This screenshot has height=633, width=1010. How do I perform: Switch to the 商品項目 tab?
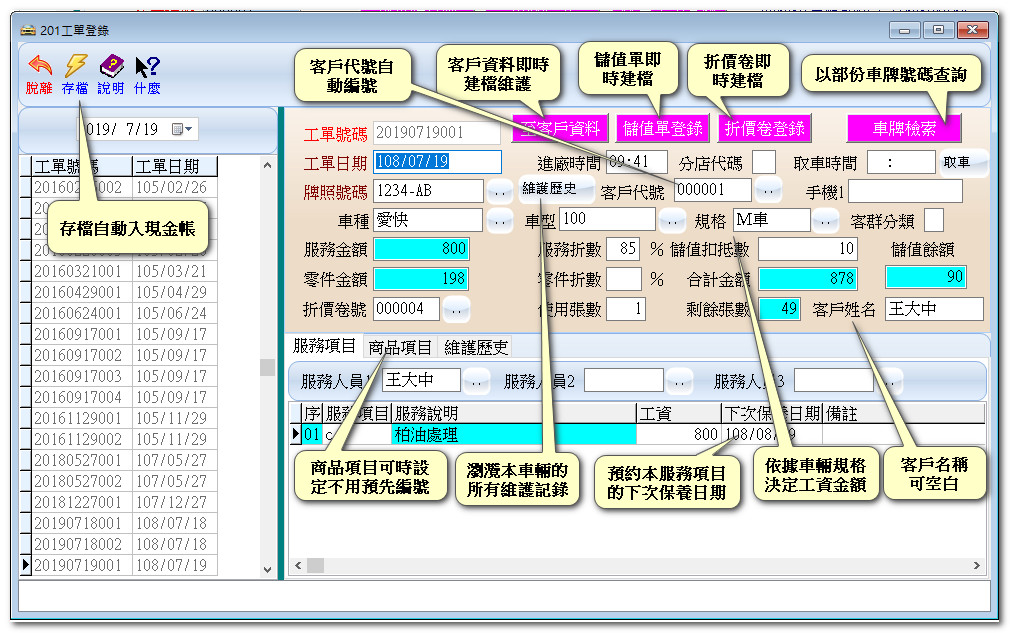400,347
